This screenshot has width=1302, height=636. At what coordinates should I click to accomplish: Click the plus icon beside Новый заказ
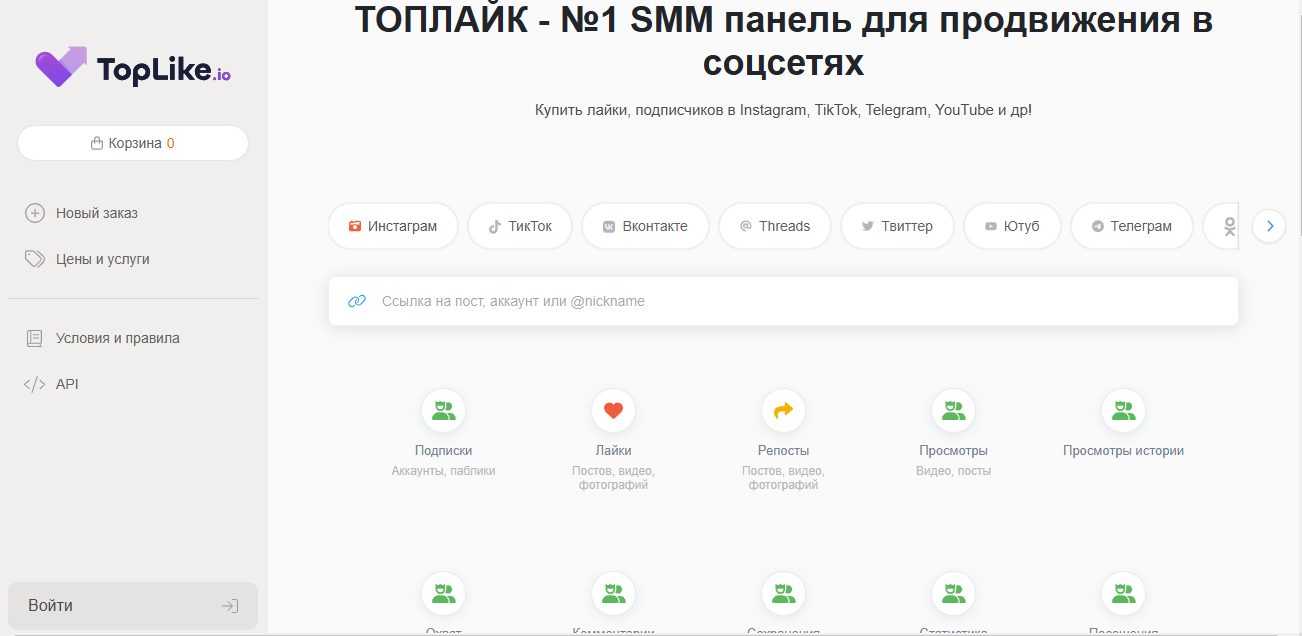point(35,213)
